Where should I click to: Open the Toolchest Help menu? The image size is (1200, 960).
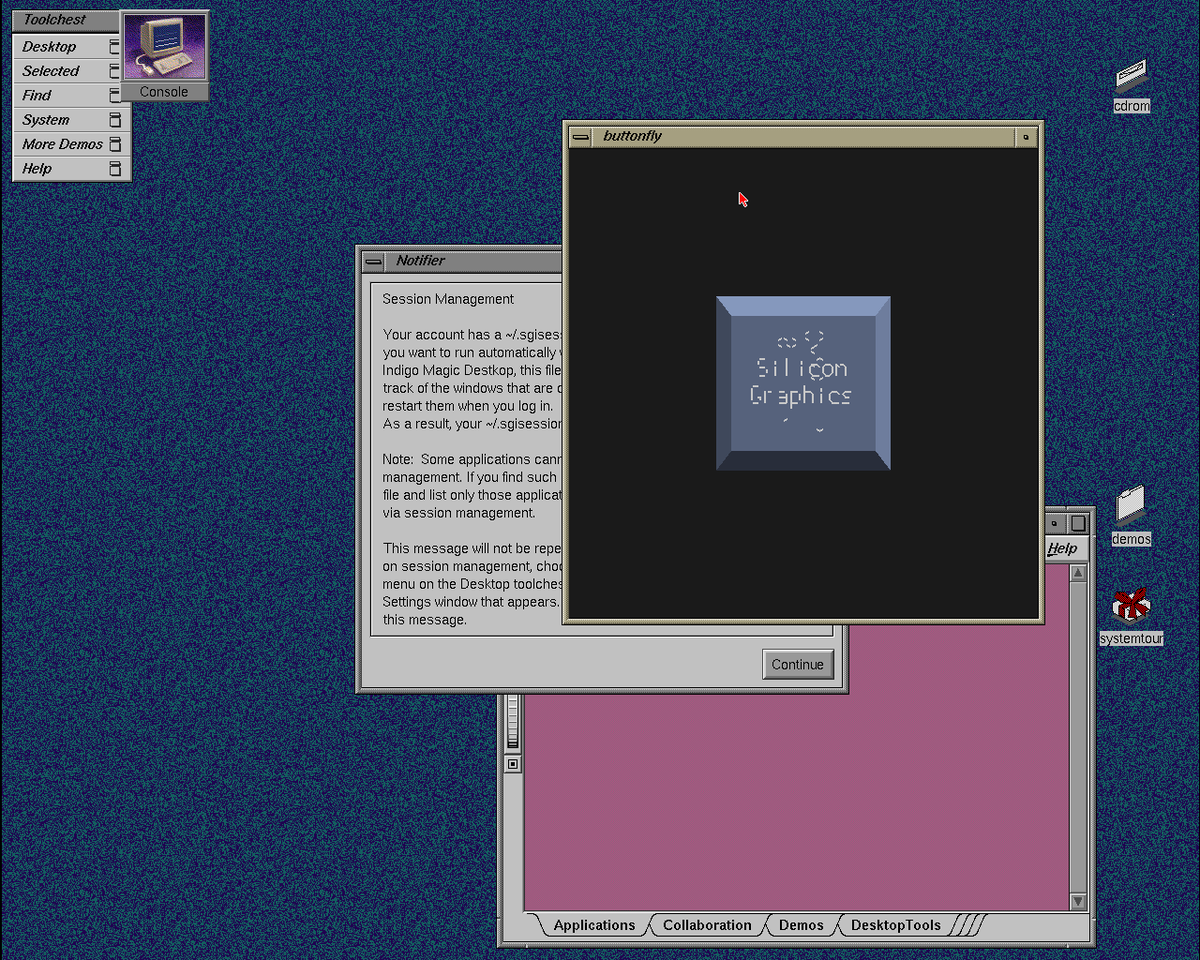click(x=72, y=169)
